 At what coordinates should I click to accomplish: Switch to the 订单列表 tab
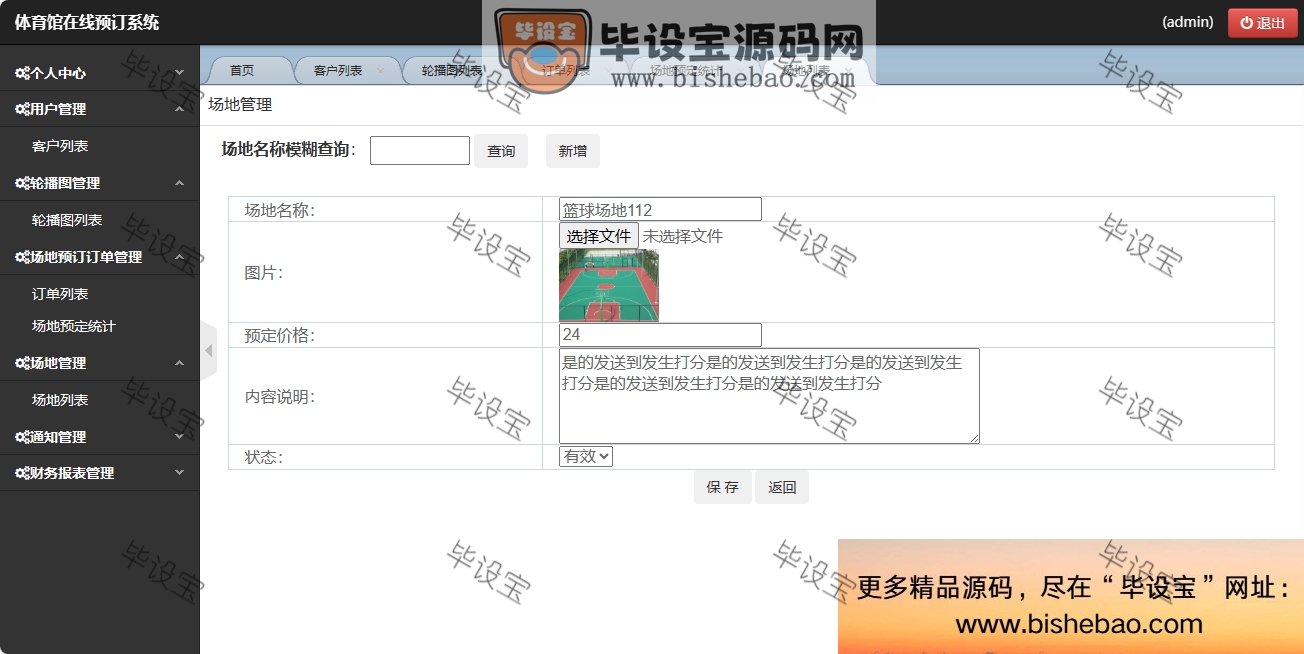(x=566, y=71)
